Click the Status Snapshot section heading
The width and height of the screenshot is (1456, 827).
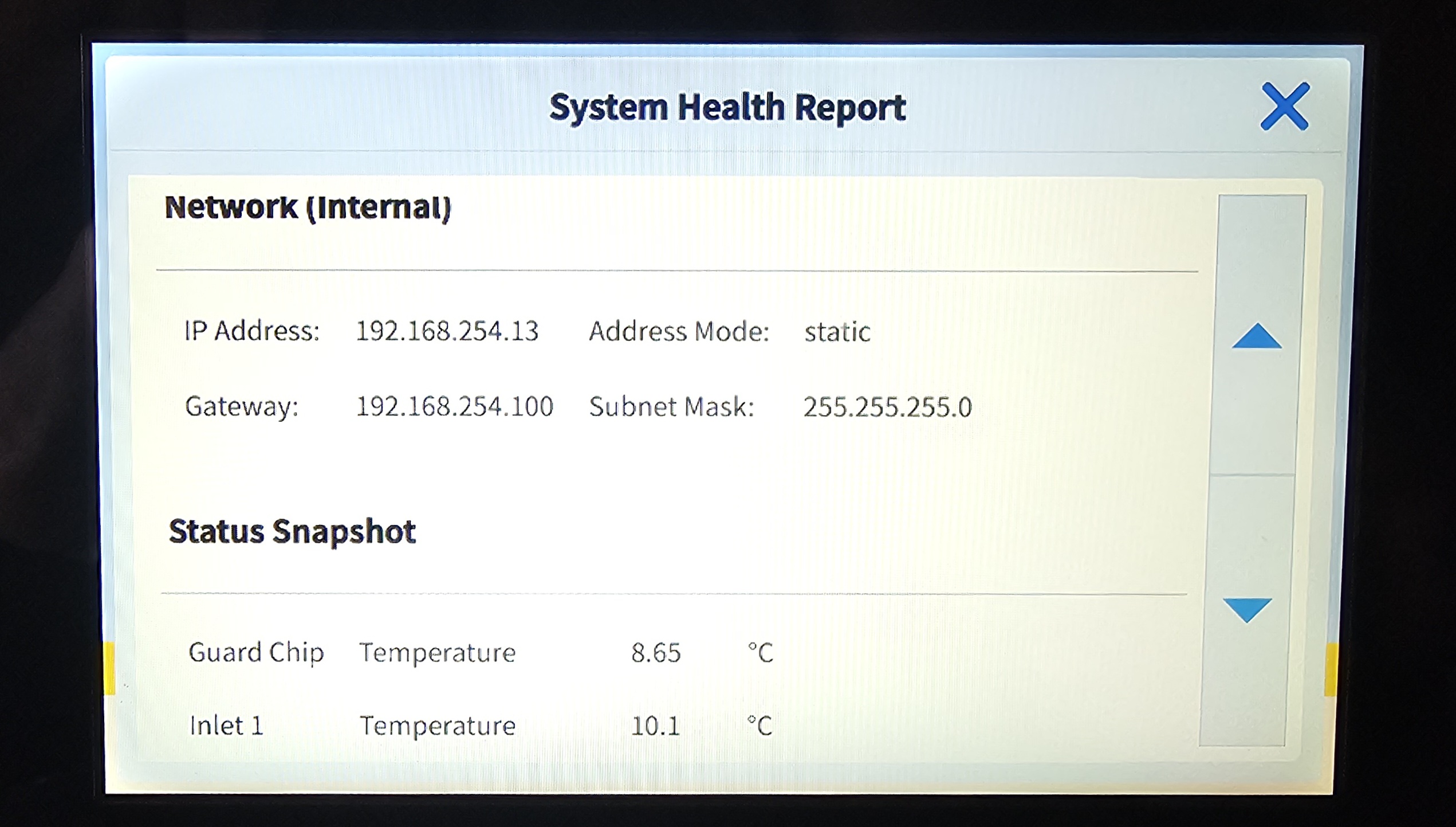pyautogui.click(x=292, y=531)
